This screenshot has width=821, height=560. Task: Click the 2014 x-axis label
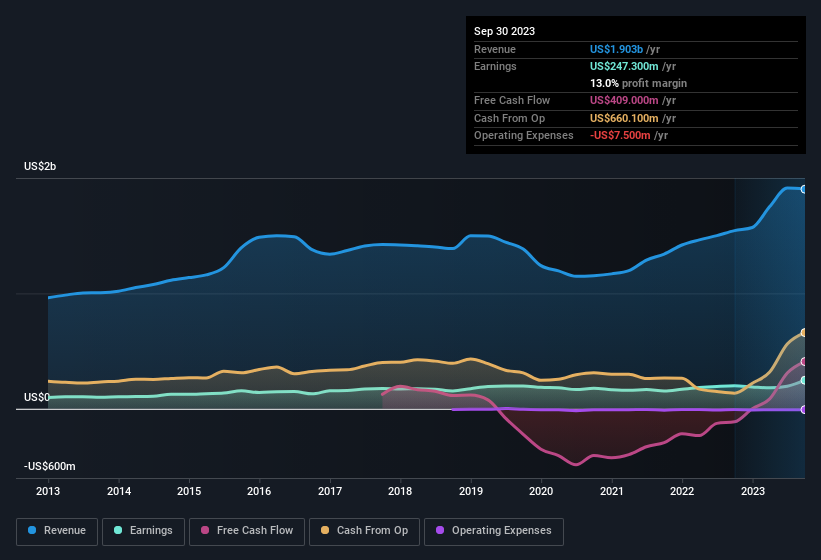click(x=119, y=491)
